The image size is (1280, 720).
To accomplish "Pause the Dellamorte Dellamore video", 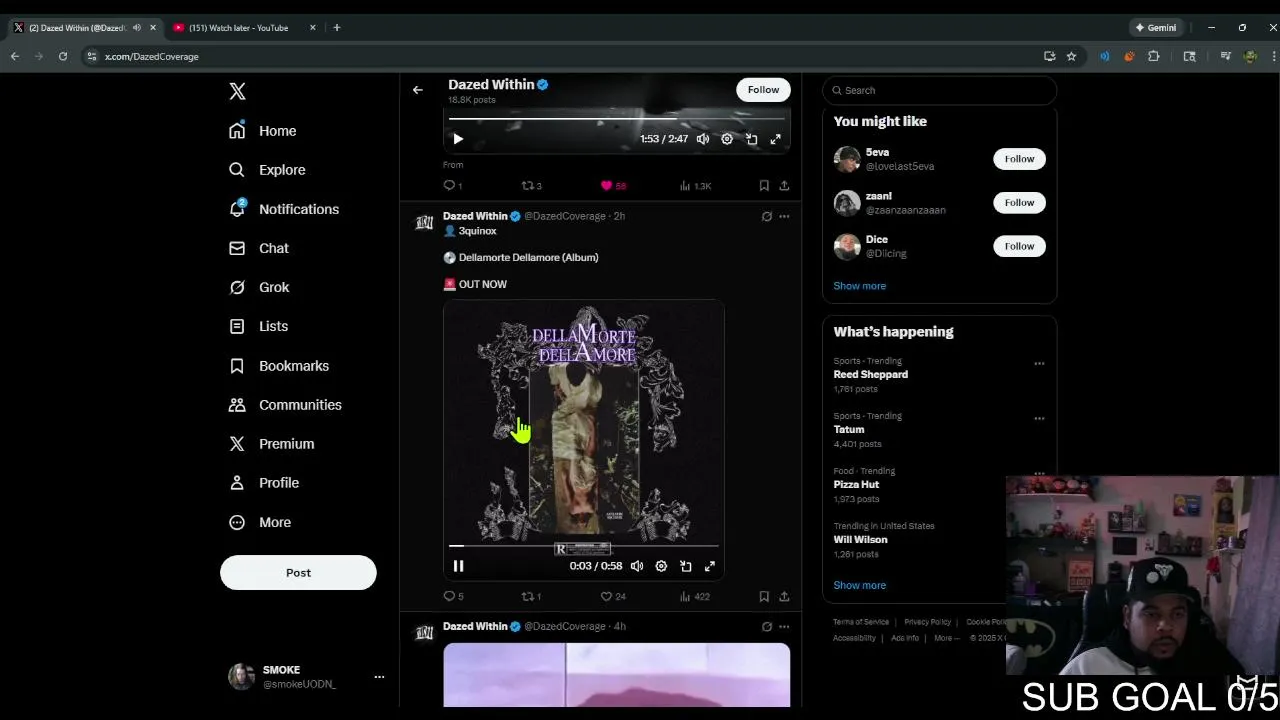I will pos(458,566).
